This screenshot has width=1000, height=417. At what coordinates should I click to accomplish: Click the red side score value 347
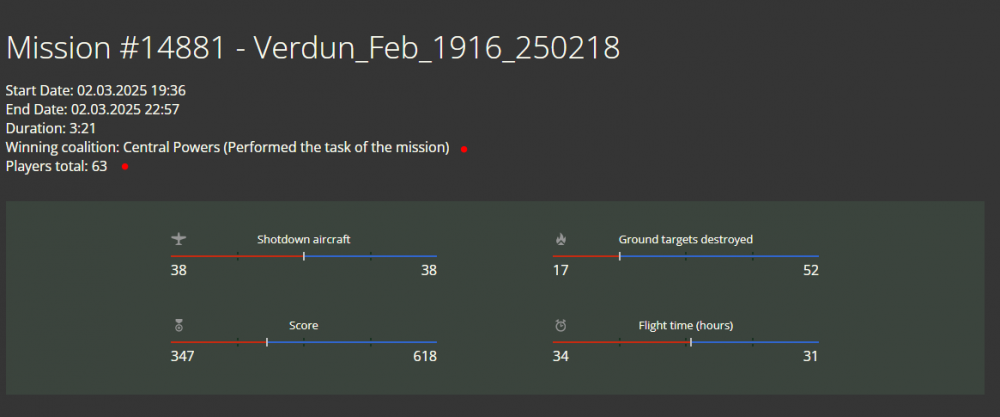coord(183,356)
